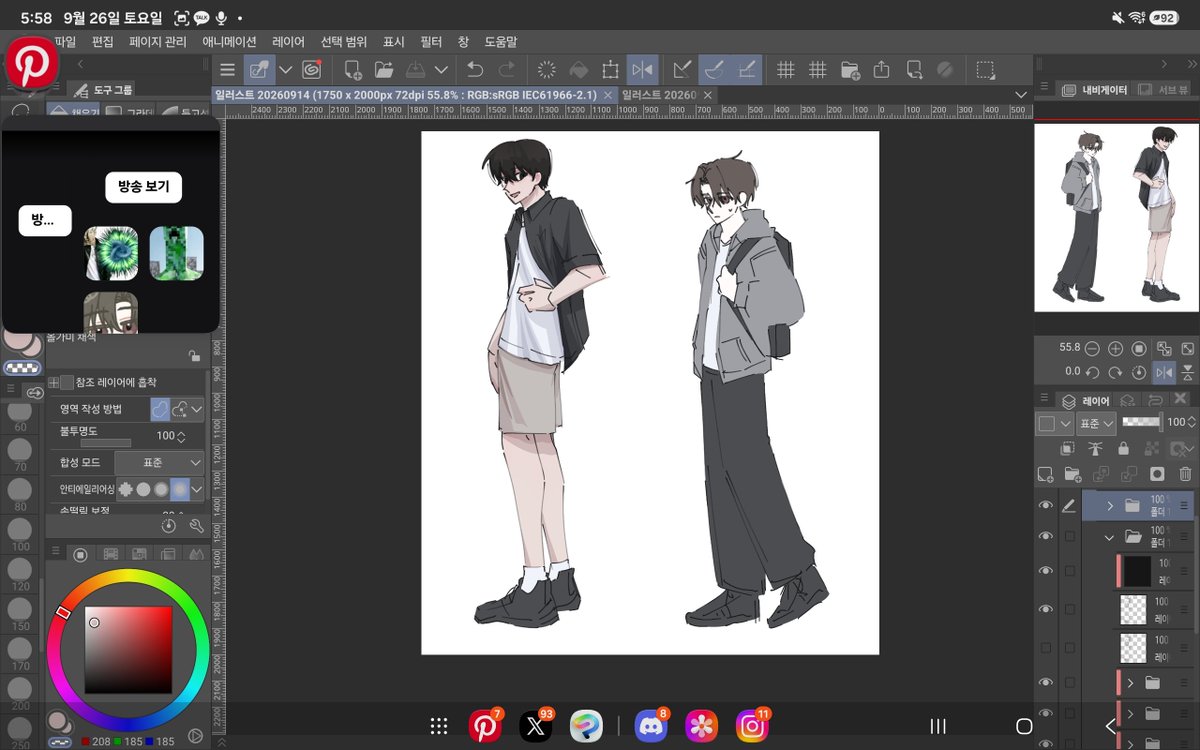The width and height of the screenshot is (1200, 750).
Task: Click the Scale/Rotate transform icon
Action: point(610,70)
